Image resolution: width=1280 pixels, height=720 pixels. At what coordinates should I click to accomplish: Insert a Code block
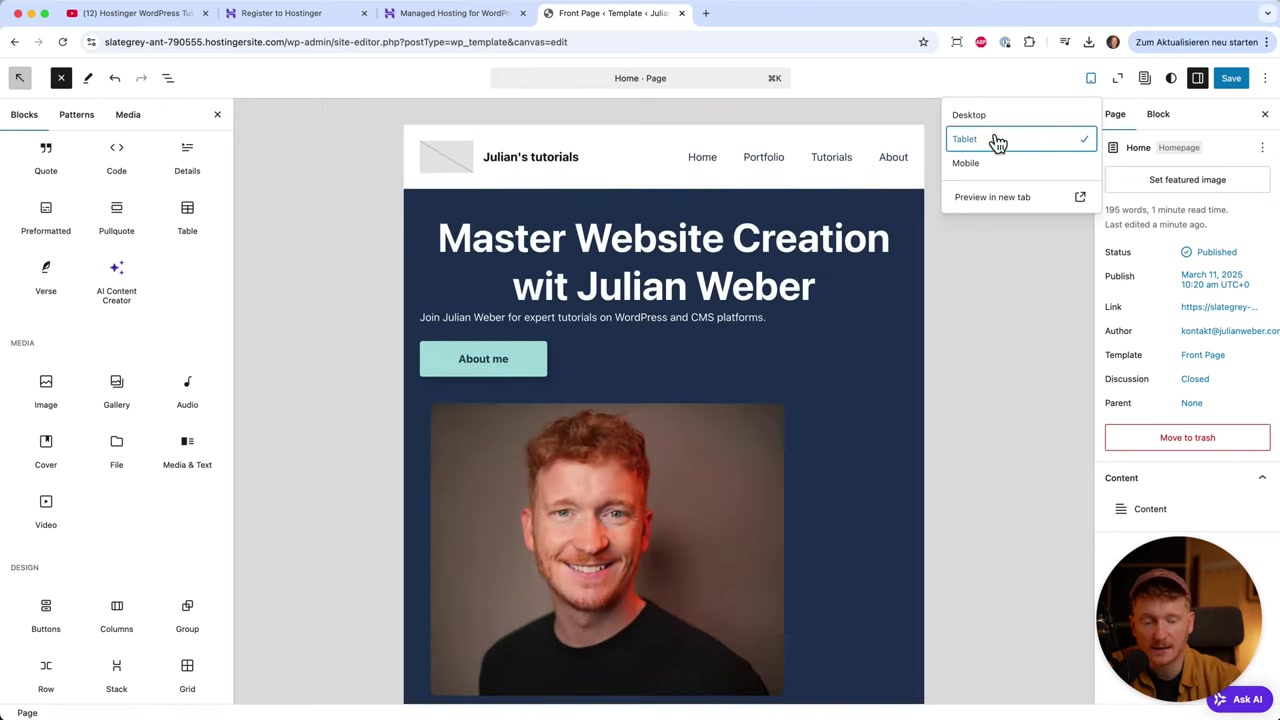click(116, 157)
